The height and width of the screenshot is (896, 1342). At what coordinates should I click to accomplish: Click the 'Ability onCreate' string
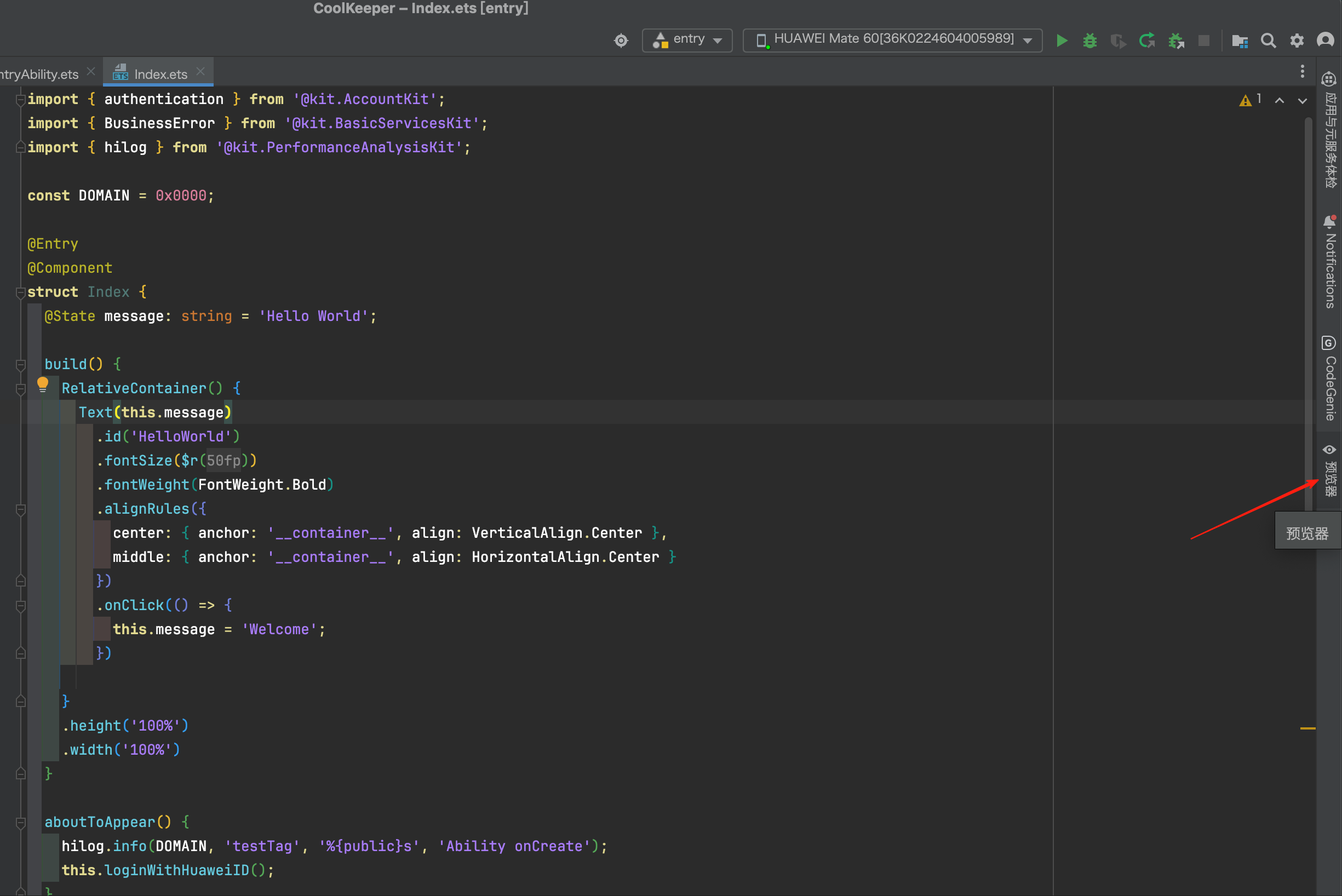514,846
